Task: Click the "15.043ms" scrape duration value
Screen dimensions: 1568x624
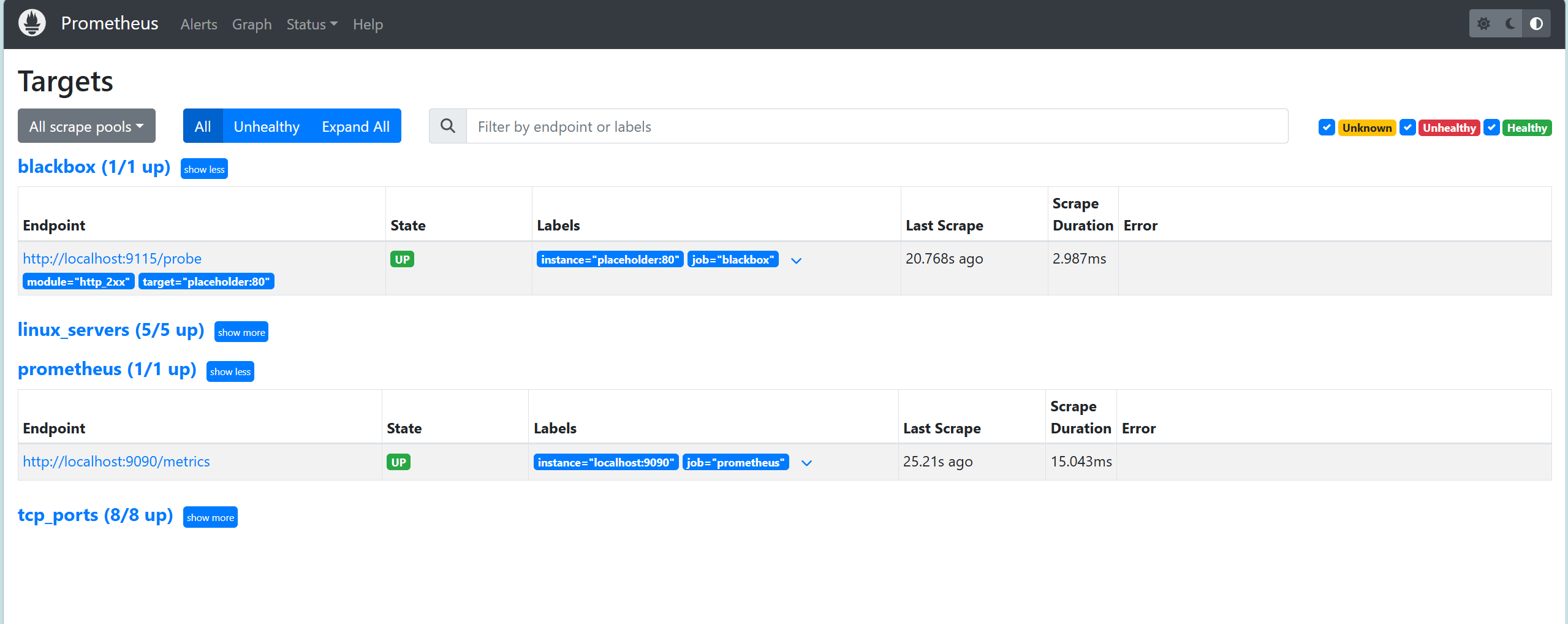Action: point(1081,462)
